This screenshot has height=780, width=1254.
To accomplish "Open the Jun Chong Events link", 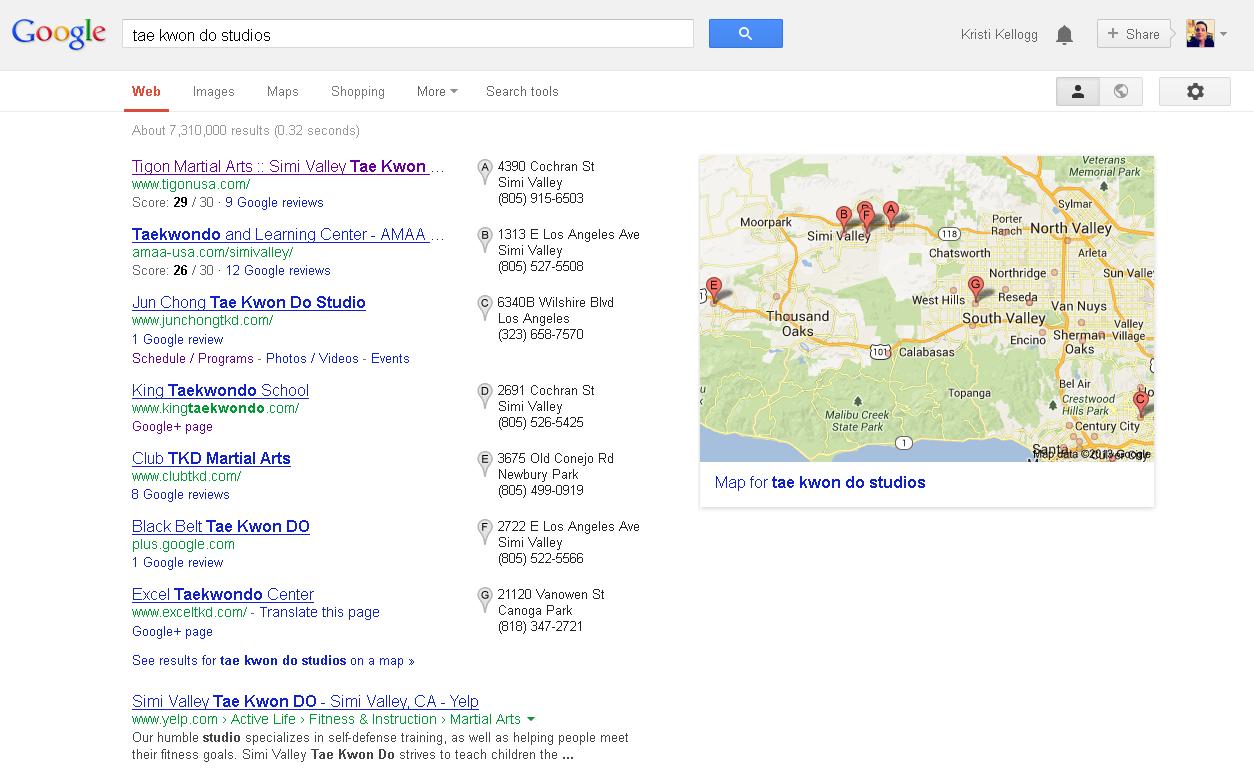I will click(x=390, y=358).
